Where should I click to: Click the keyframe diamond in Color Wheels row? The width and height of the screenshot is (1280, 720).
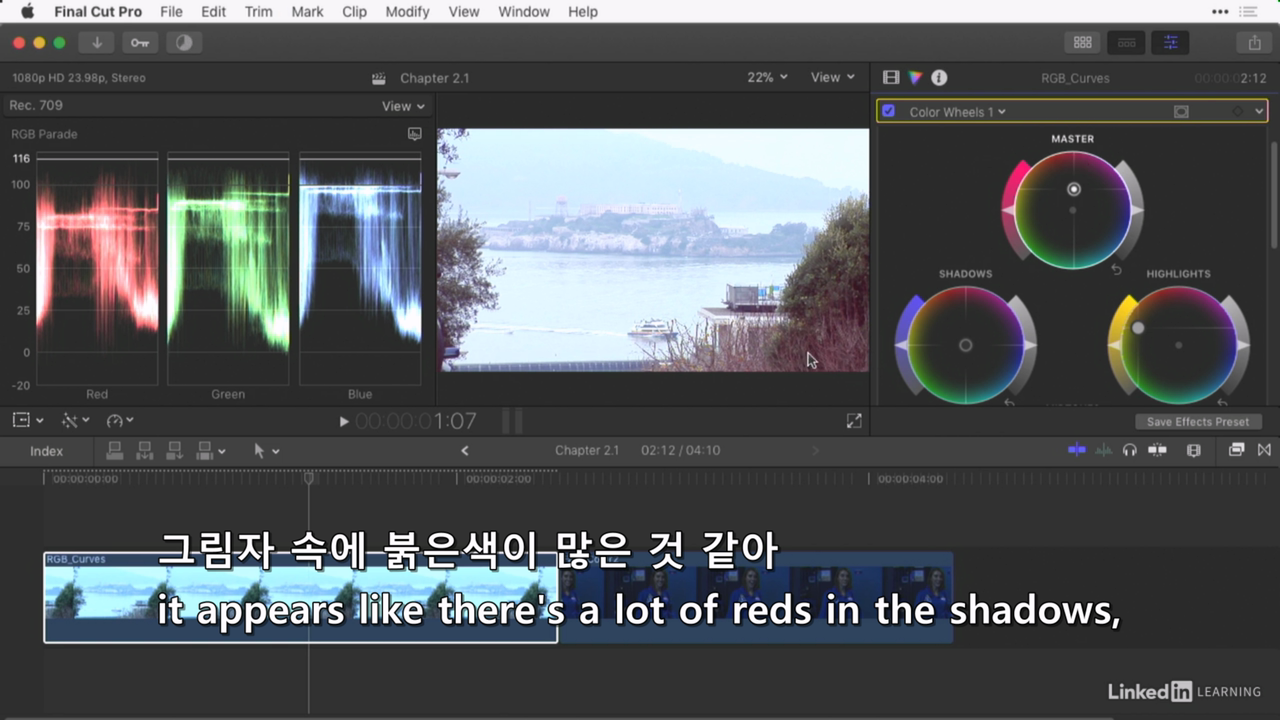[x=1238, y=112]
